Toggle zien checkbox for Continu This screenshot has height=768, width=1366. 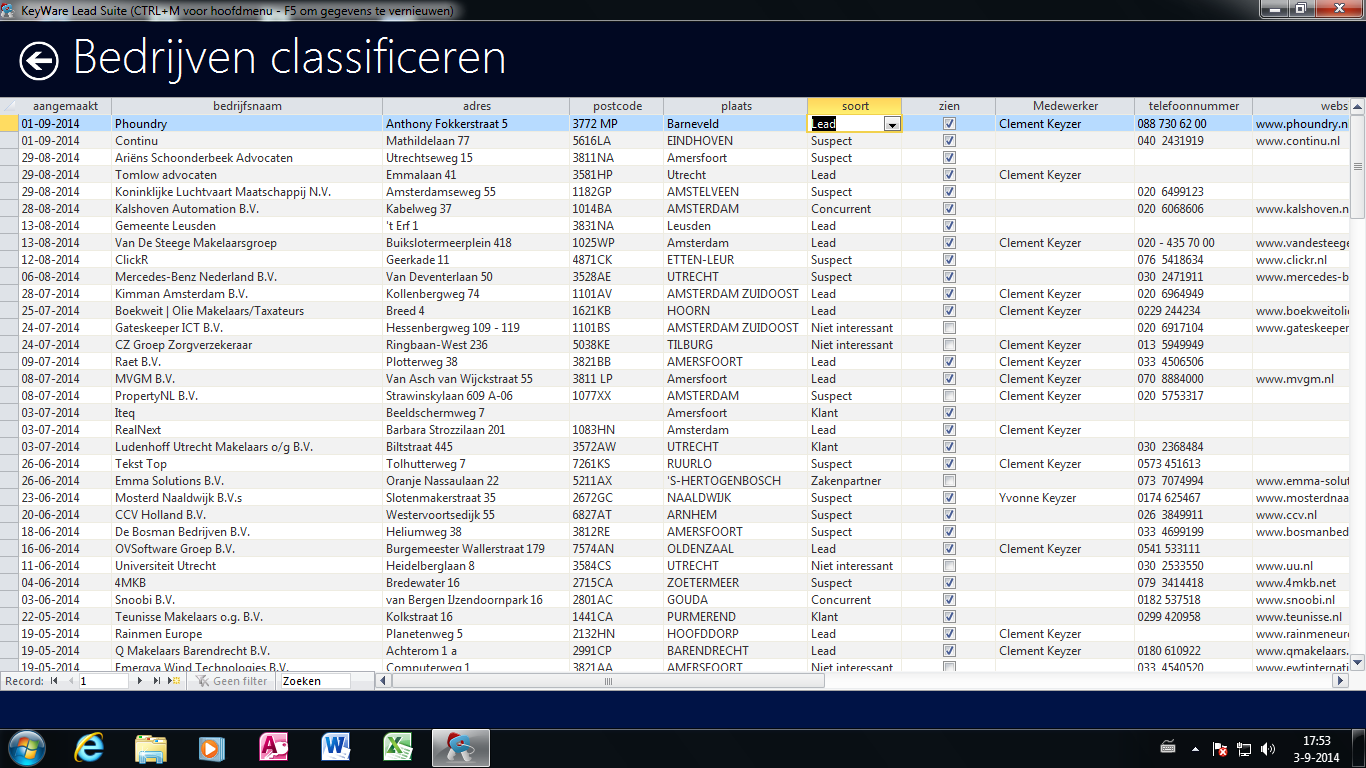tap(949, 141)
